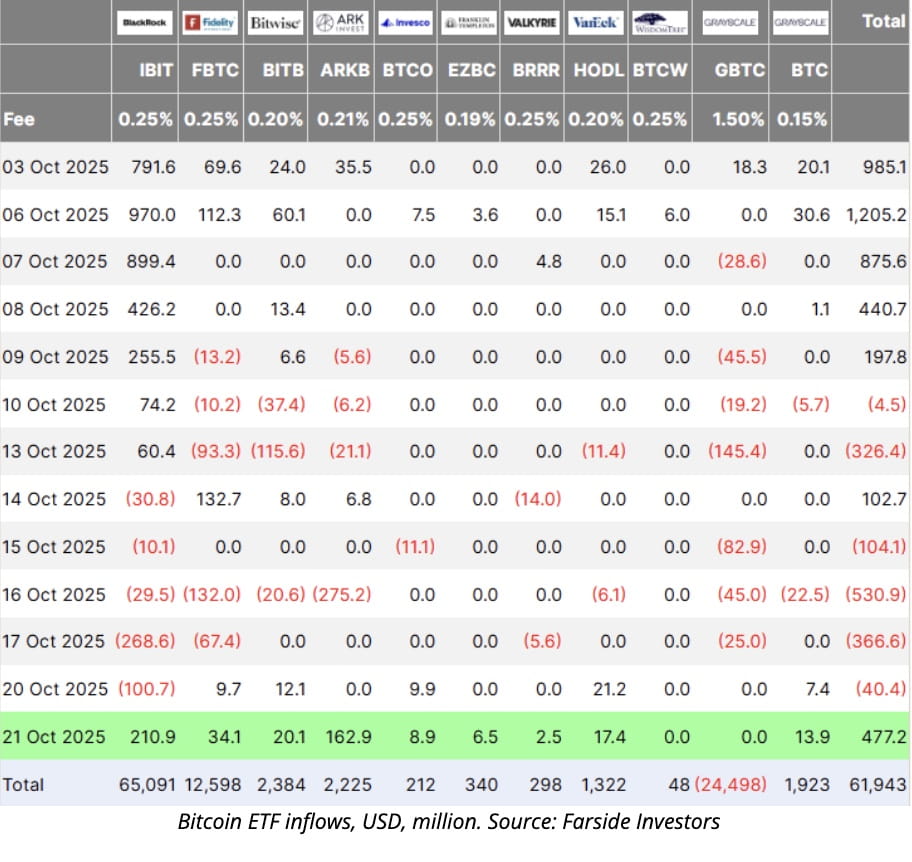Click the Franklin Templeton logo

pyautogui.click(x=470, y=22)
